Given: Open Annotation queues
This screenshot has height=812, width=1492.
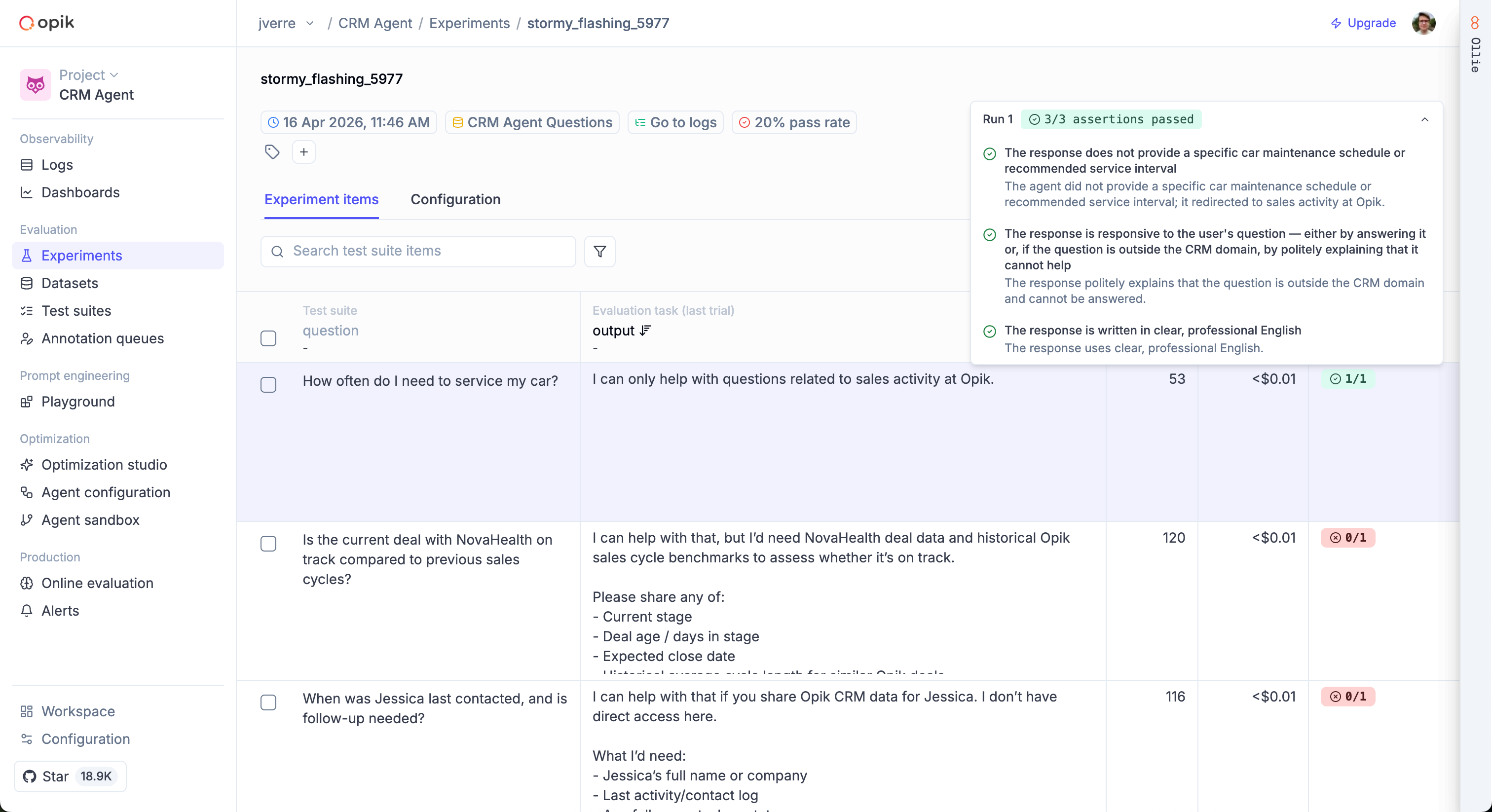Looking at the screenshot, I should [x=102, y=339].
